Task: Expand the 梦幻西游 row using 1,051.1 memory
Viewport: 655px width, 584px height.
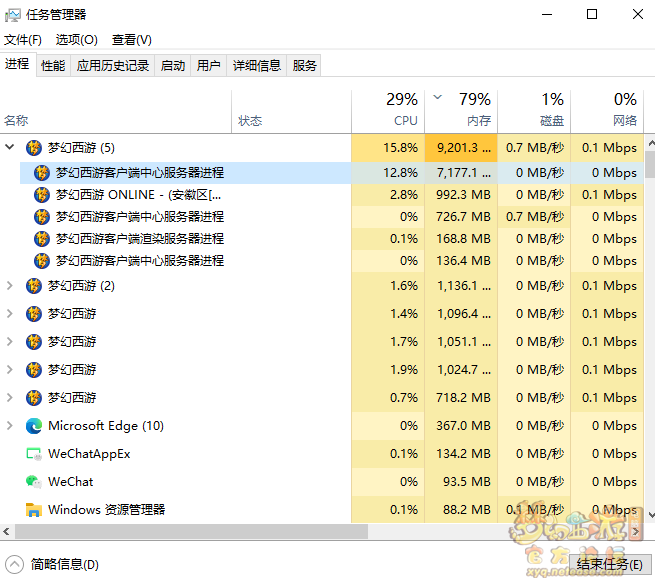Action: click(x=10, y=342)
